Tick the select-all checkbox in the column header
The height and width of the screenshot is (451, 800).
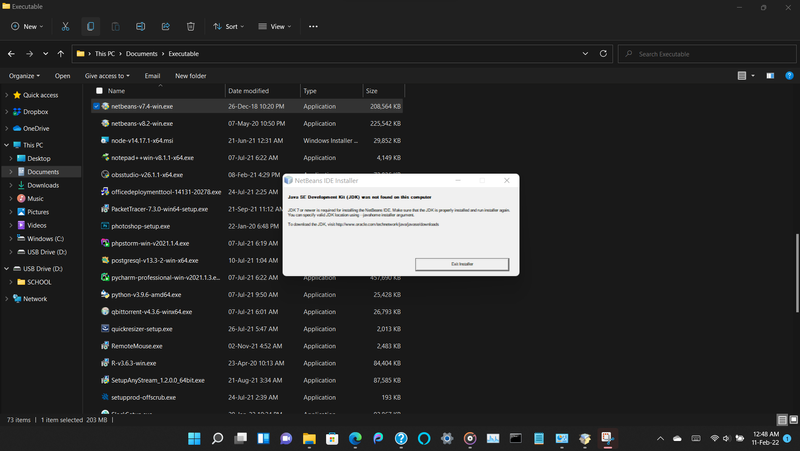pos(98,91)
